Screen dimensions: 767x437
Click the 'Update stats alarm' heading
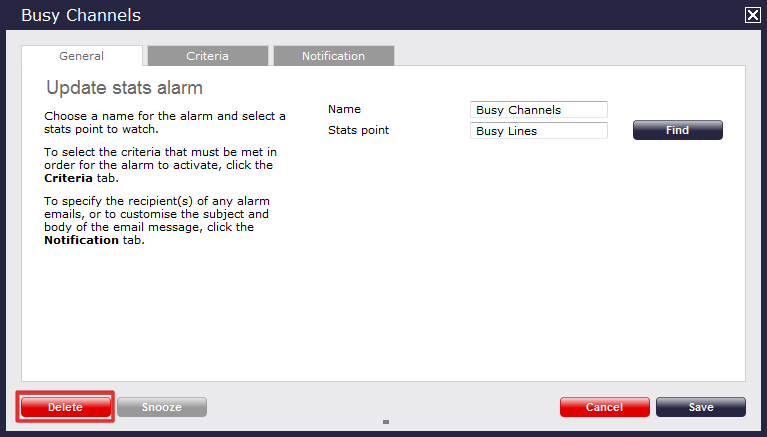click(124, 88)
